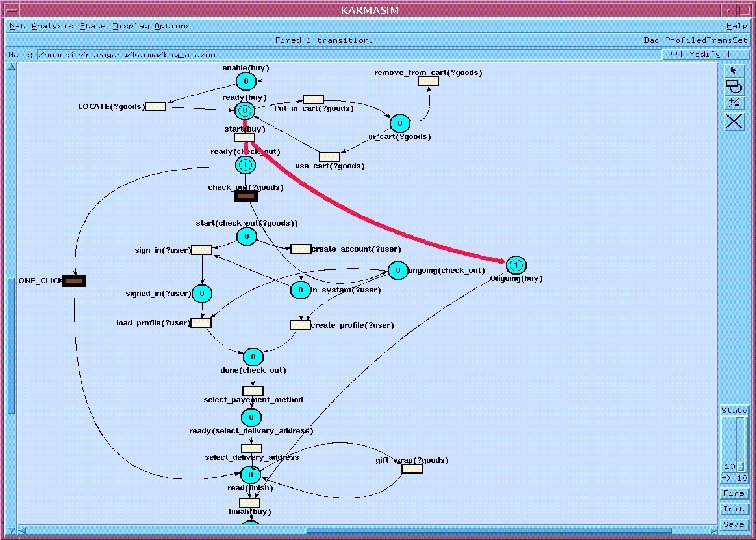
Task: Click the in_cart(?goods) place node
Action: (x=400, y=123)
